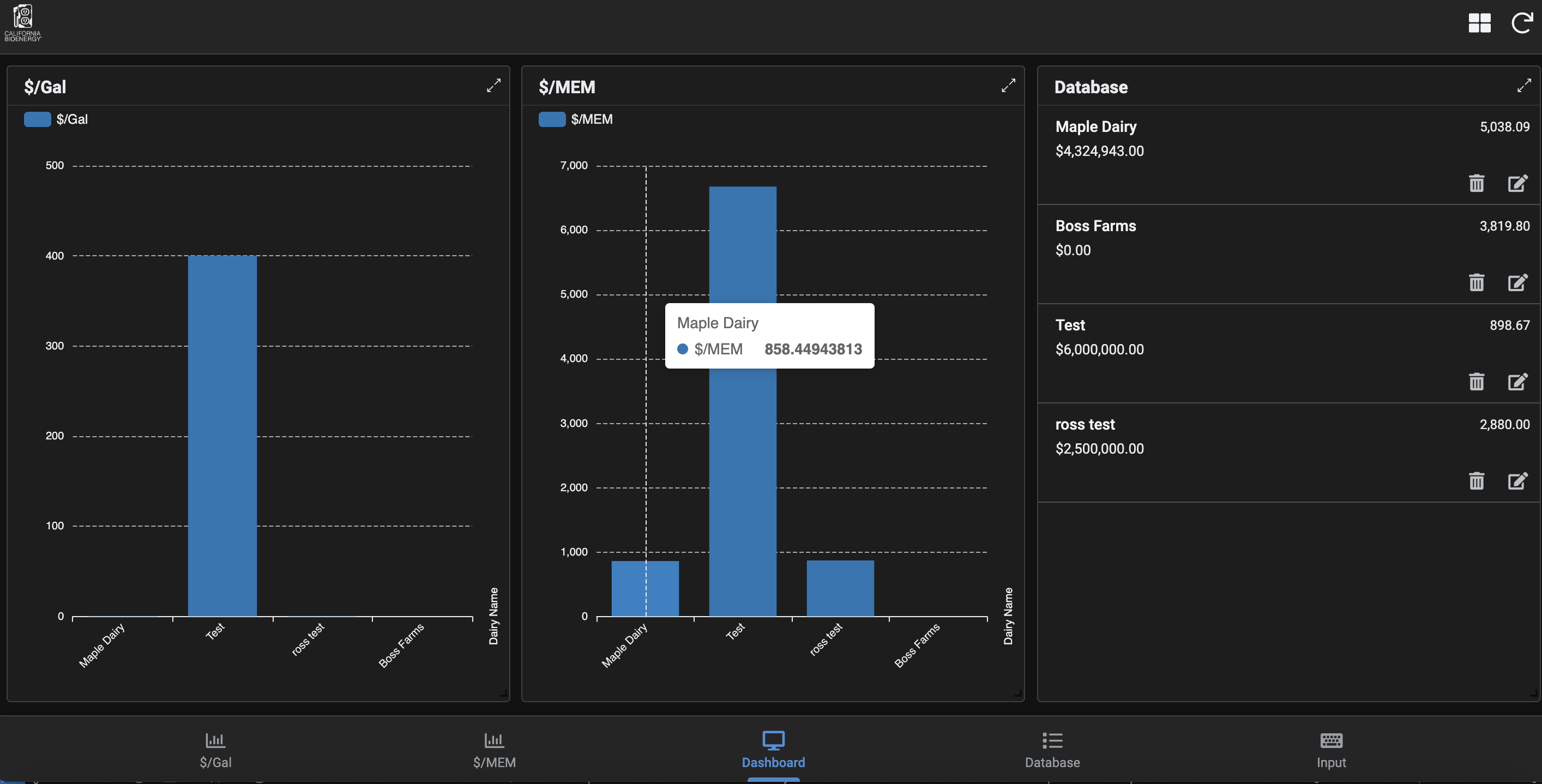Expand the Database panel
Screen dimensions: 1542x784
(1523, 86)
